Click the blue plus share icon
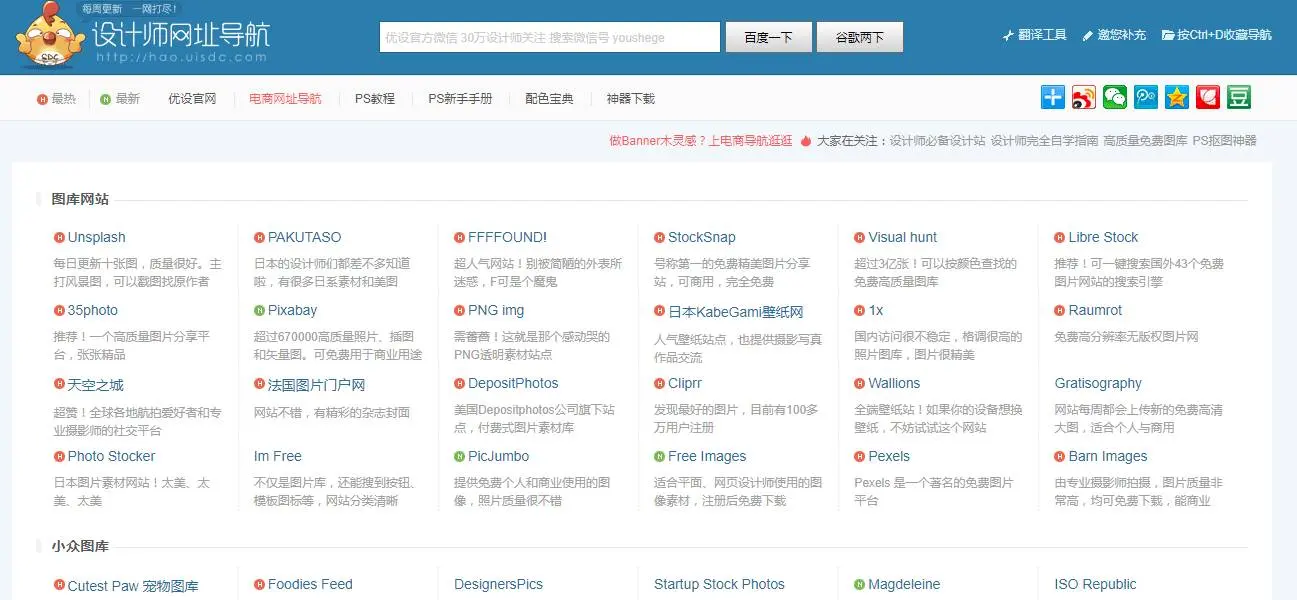Viewport: 1297px width, 600px height. coord(1053,97)
